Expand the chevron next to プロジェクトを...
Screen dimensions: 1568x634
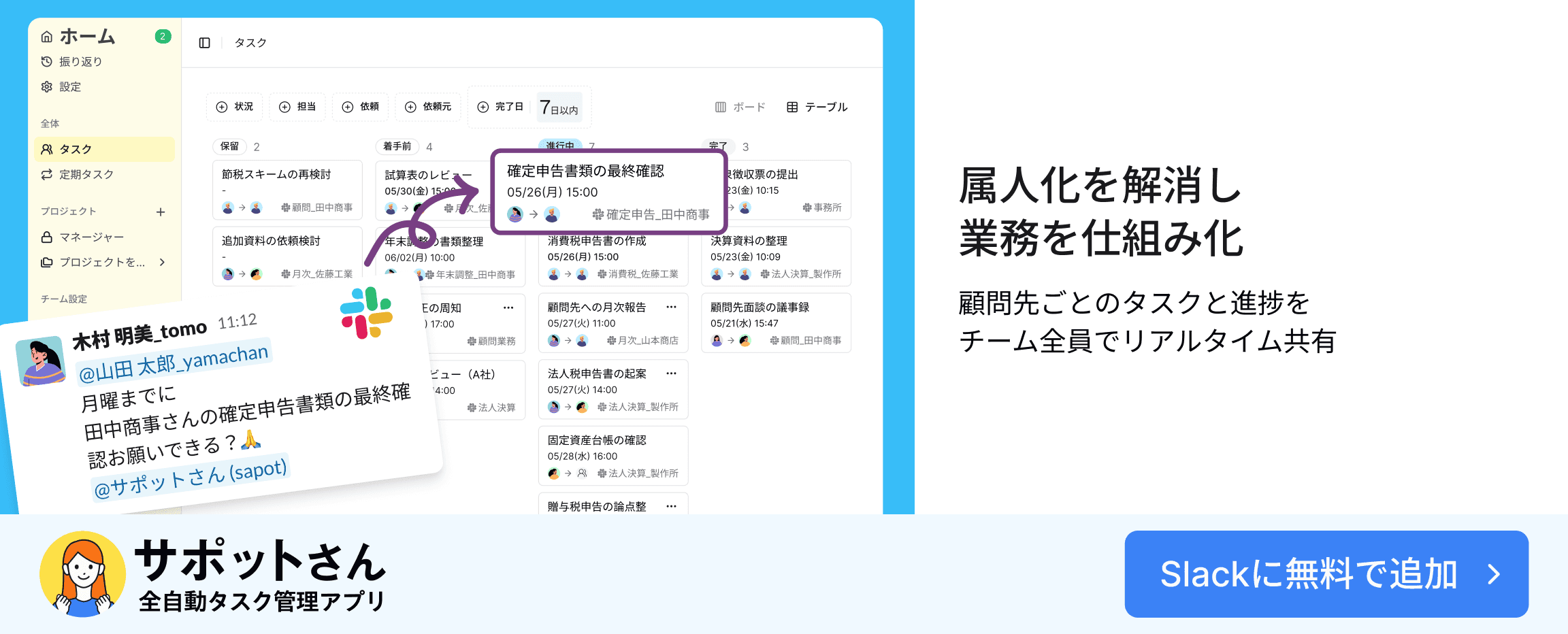162,263
